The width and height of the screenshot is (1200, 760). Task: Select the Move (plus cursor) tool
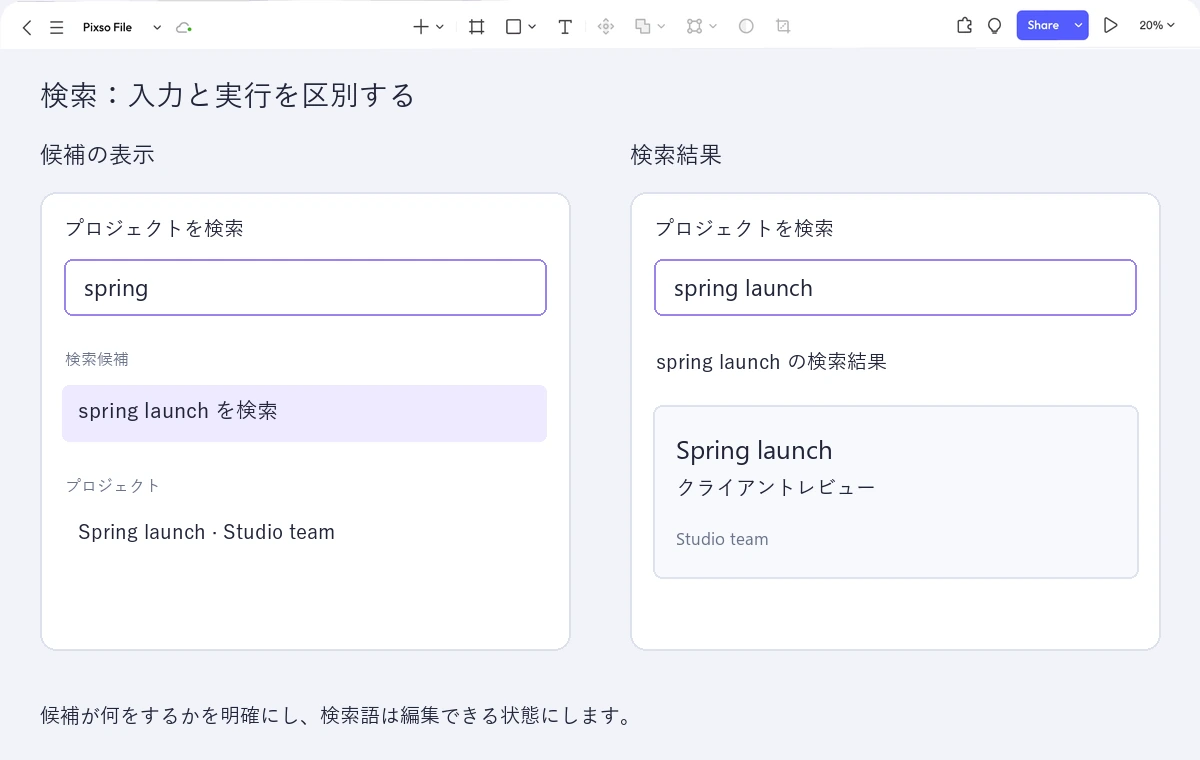421,27
